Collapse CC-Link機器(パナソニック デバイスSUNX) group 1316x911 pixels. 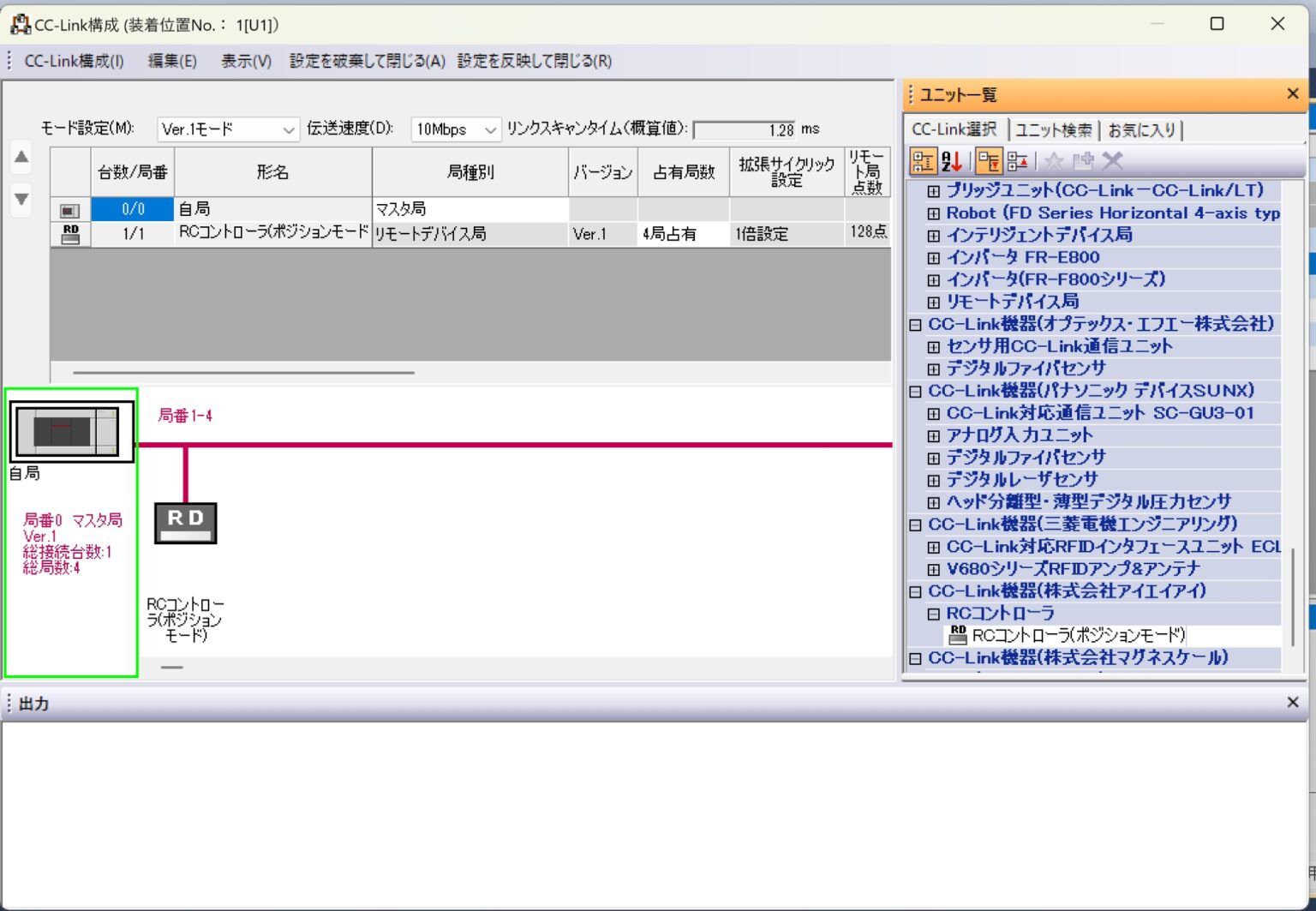(x=914, y=391)
